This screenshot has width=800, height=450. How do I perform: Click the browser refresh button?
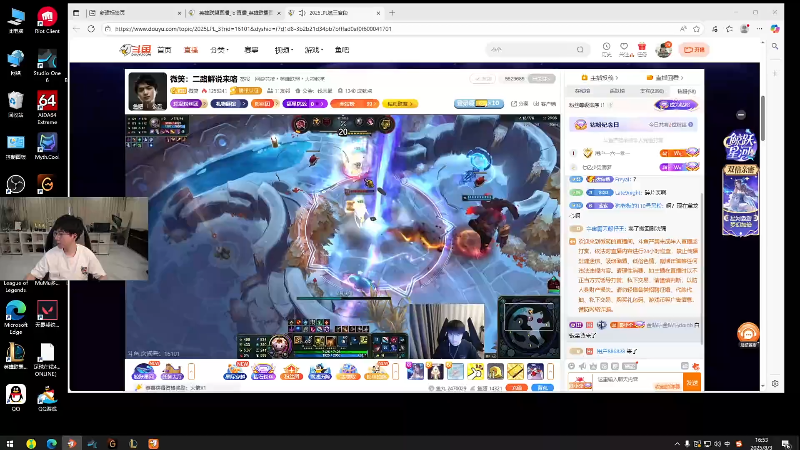pyautogui.click(x=91, y=29)
